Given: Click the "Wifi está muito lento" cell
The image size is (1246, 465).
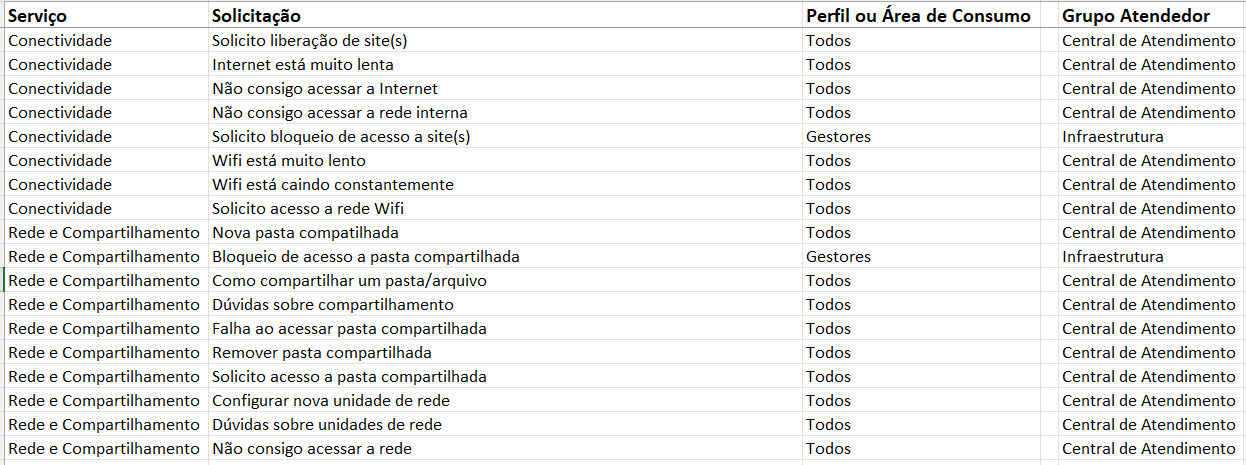Looking at the screenshot, I should pyautogui.click(x=288, y=161).
